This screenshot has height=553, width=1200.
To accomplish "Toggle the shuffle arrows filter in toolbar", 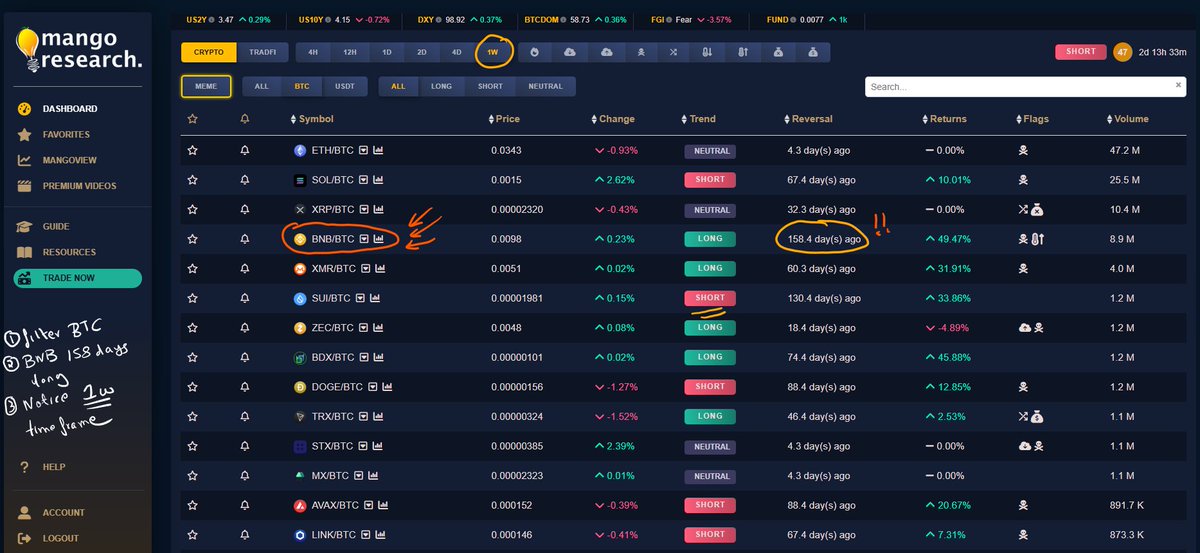I will pyautogui.click(x=674, y=52).
